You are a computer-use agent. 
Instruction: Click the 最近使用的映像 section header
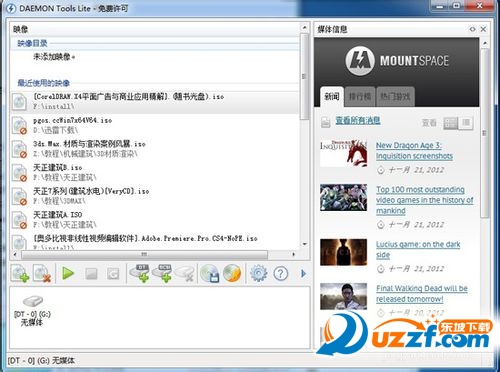point(43,83)
